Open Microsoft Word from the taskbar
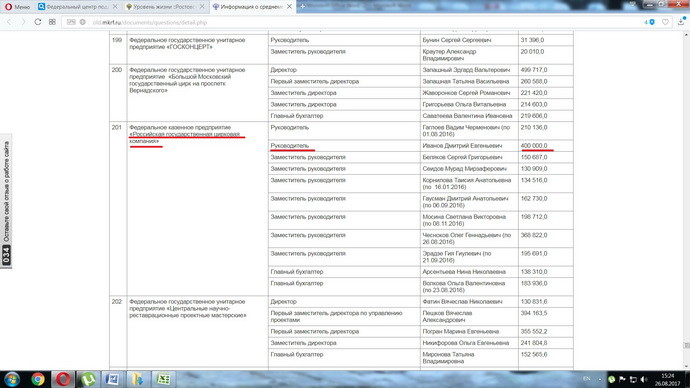 click(x=113, y=379)
